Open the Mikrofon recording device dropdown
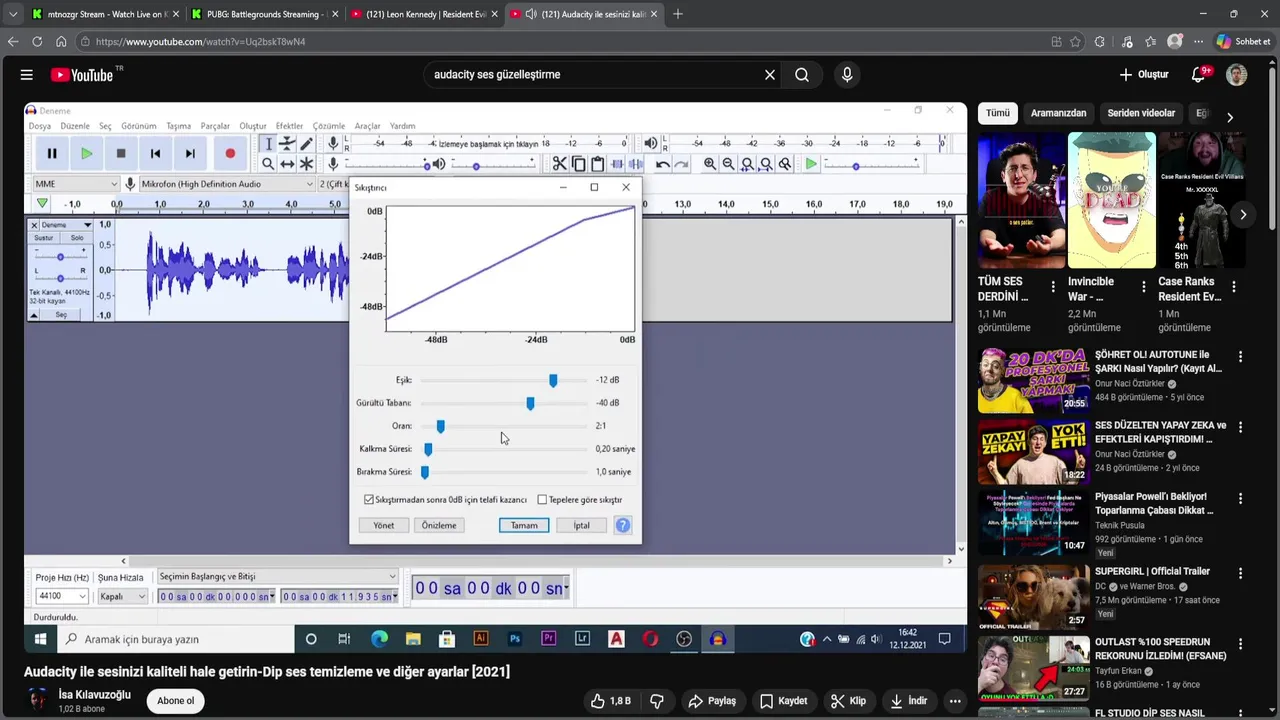1280x720 pixels. coord(227,184)
